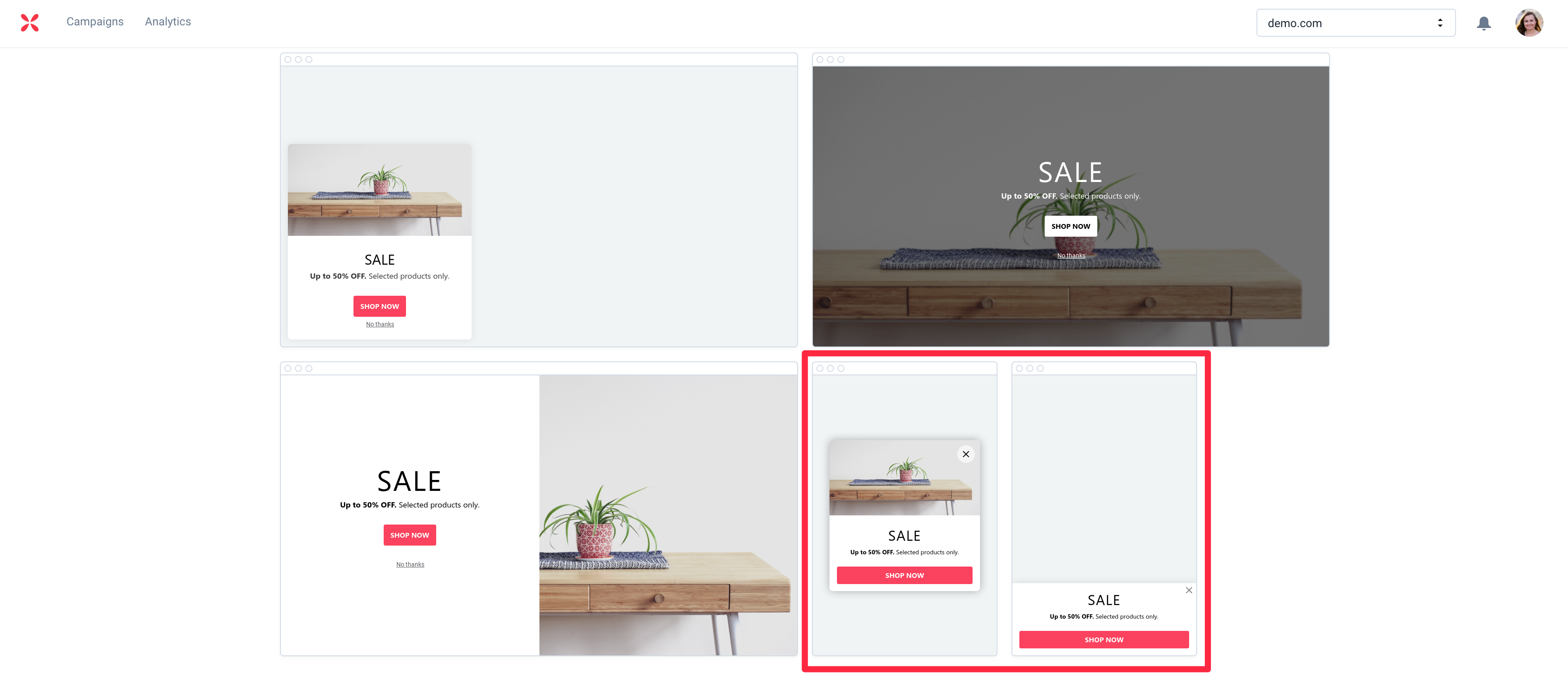
Task: Click white SHOP NOW button on fullscreen preview
Action: coord(1070,226)
